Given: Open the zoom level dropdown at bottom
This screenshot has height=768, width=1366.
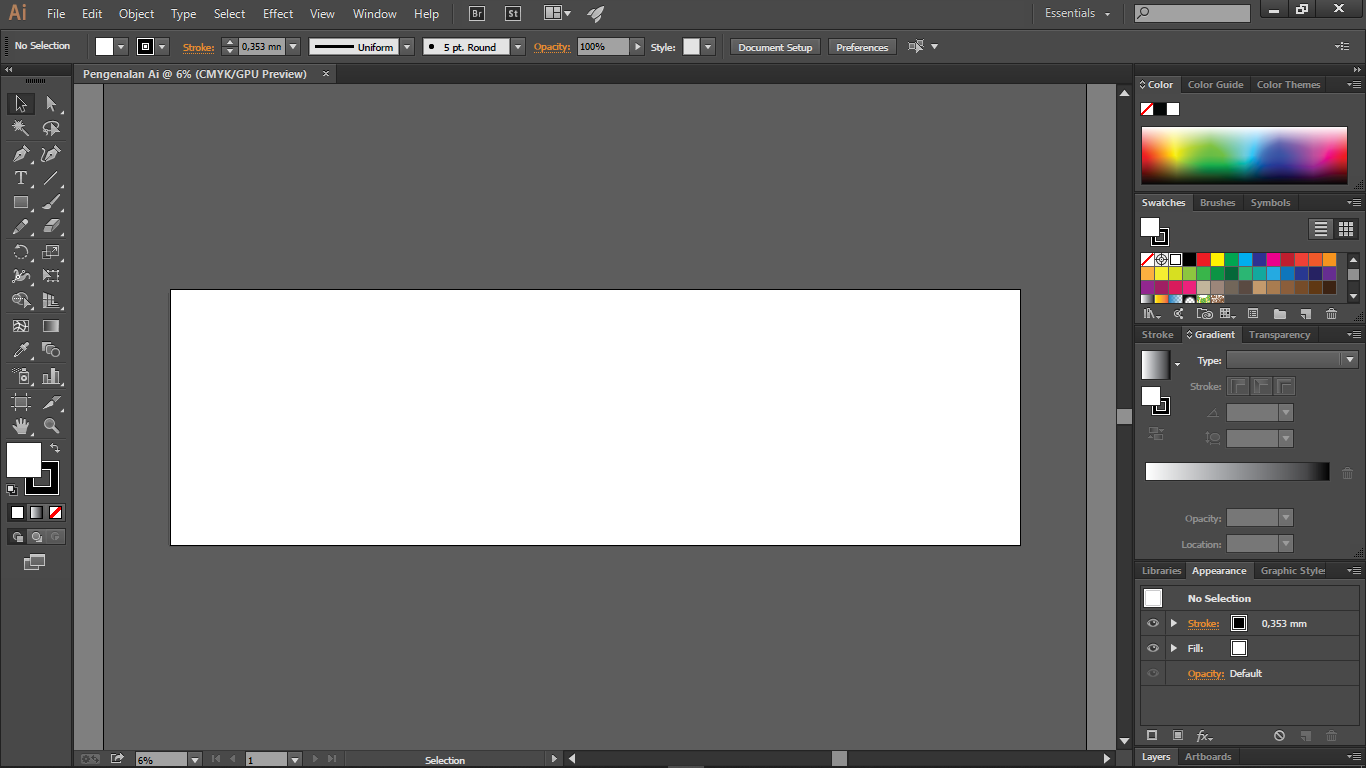Looking at the screenshot, I should point(195,760).
